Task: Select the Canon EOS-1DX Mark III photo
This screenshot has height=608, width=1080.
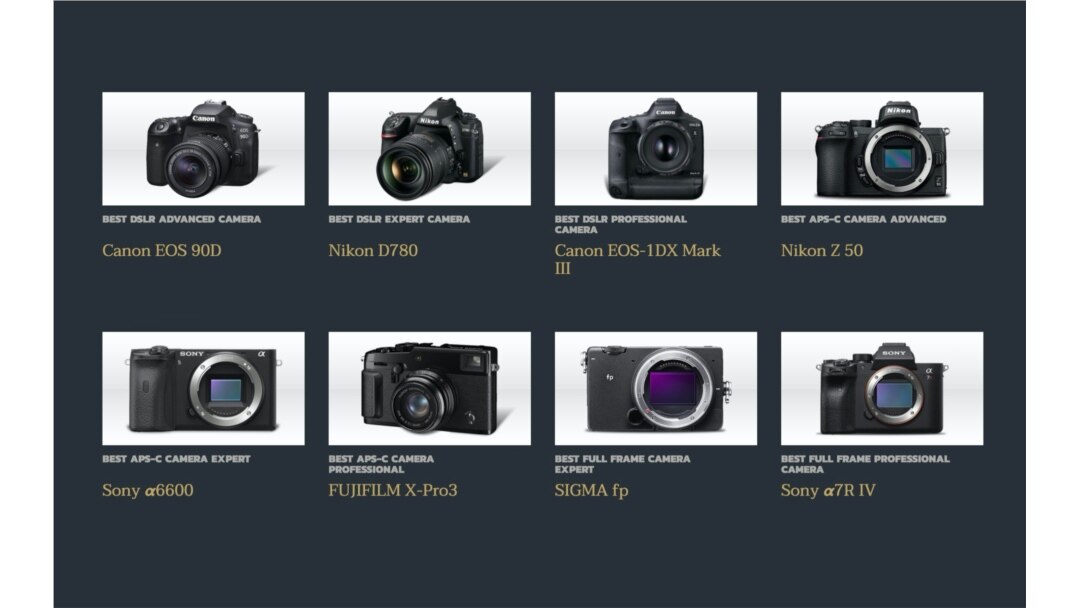Action: (x=656, y=149)
